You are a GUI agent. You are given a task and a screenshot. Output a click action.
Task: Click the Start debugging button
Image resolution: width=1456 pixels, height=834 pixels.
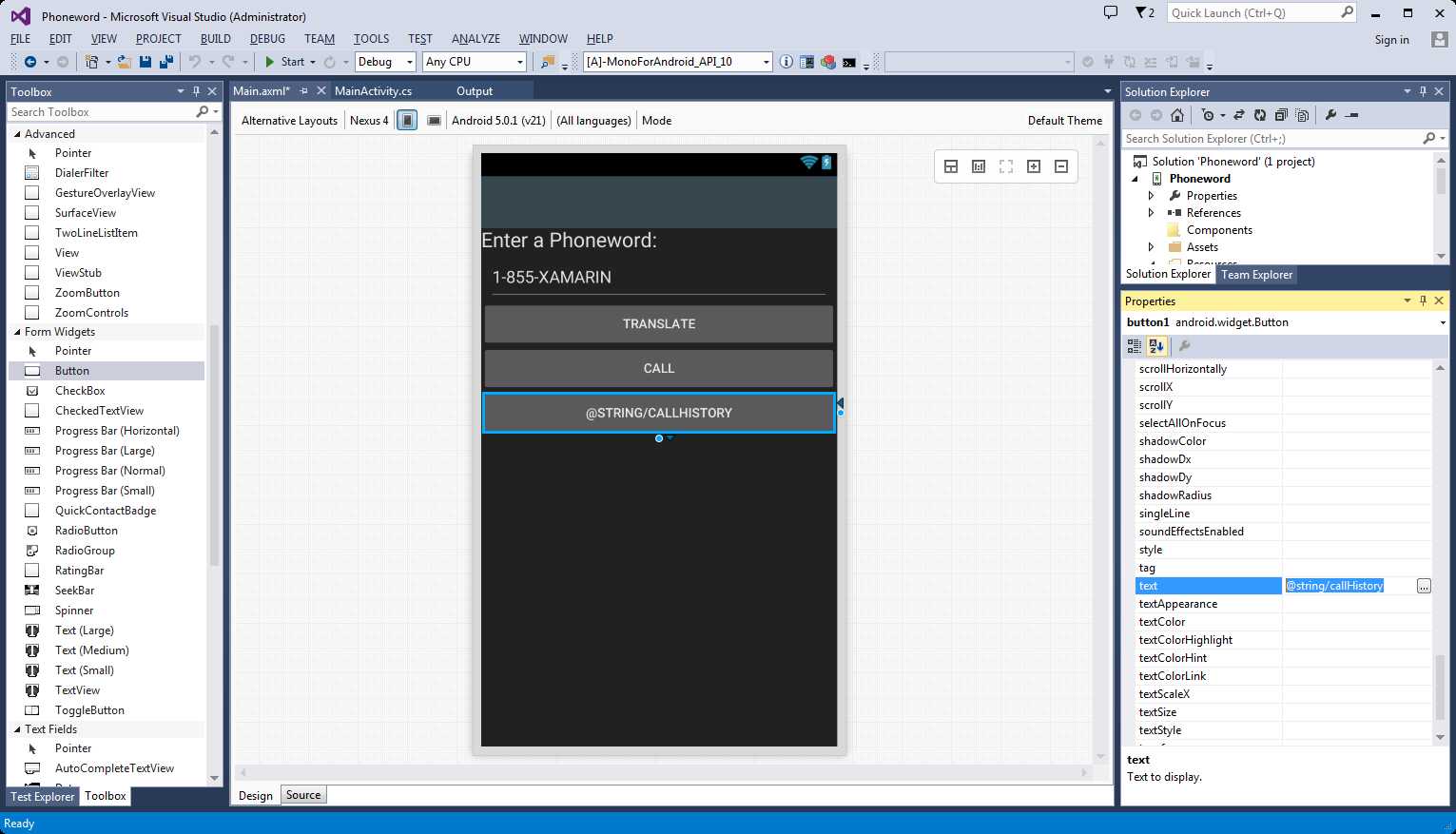click(284, 62)
